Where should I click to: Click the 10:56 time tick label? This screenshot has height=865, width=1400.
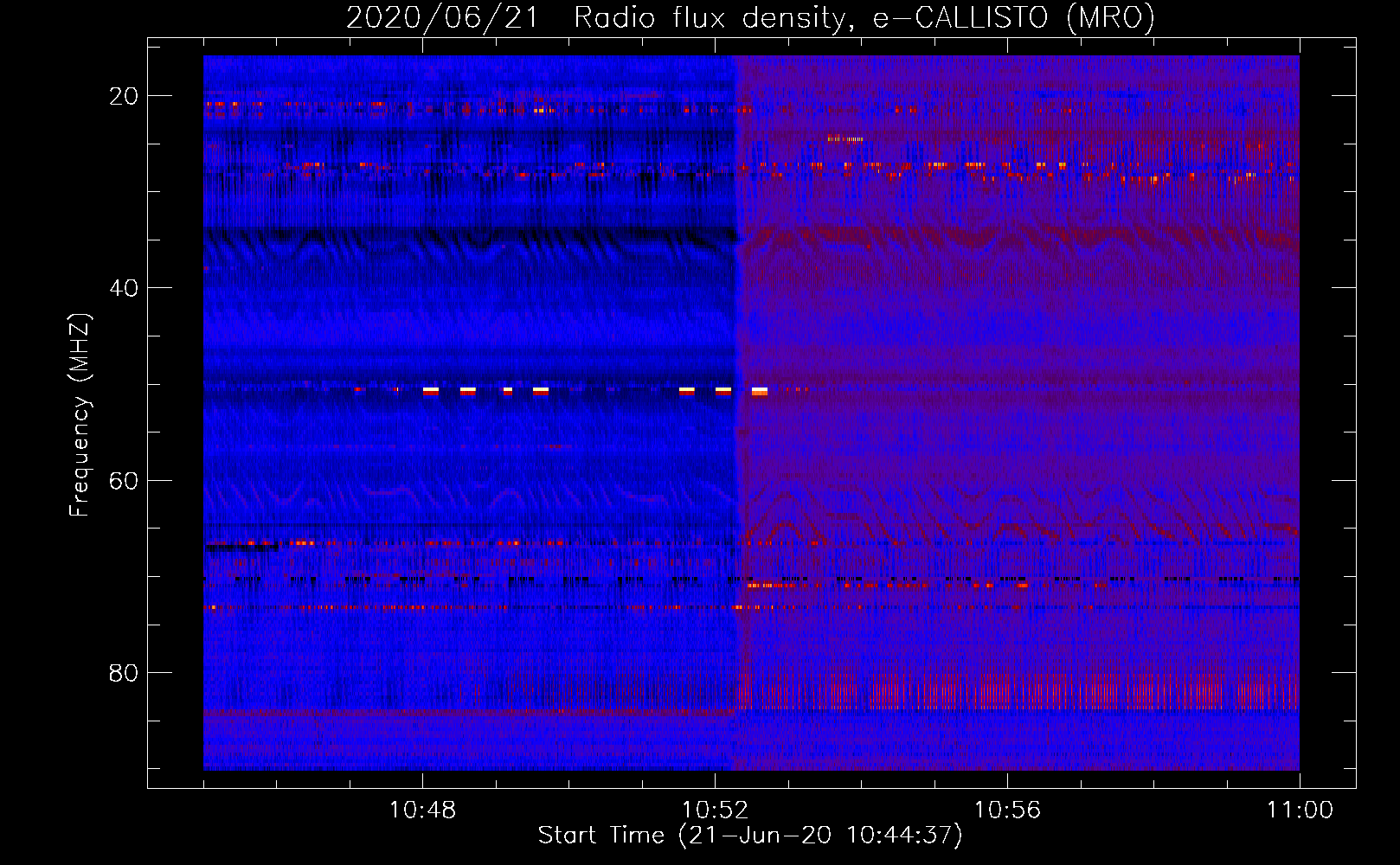[x=1007, y=811]
